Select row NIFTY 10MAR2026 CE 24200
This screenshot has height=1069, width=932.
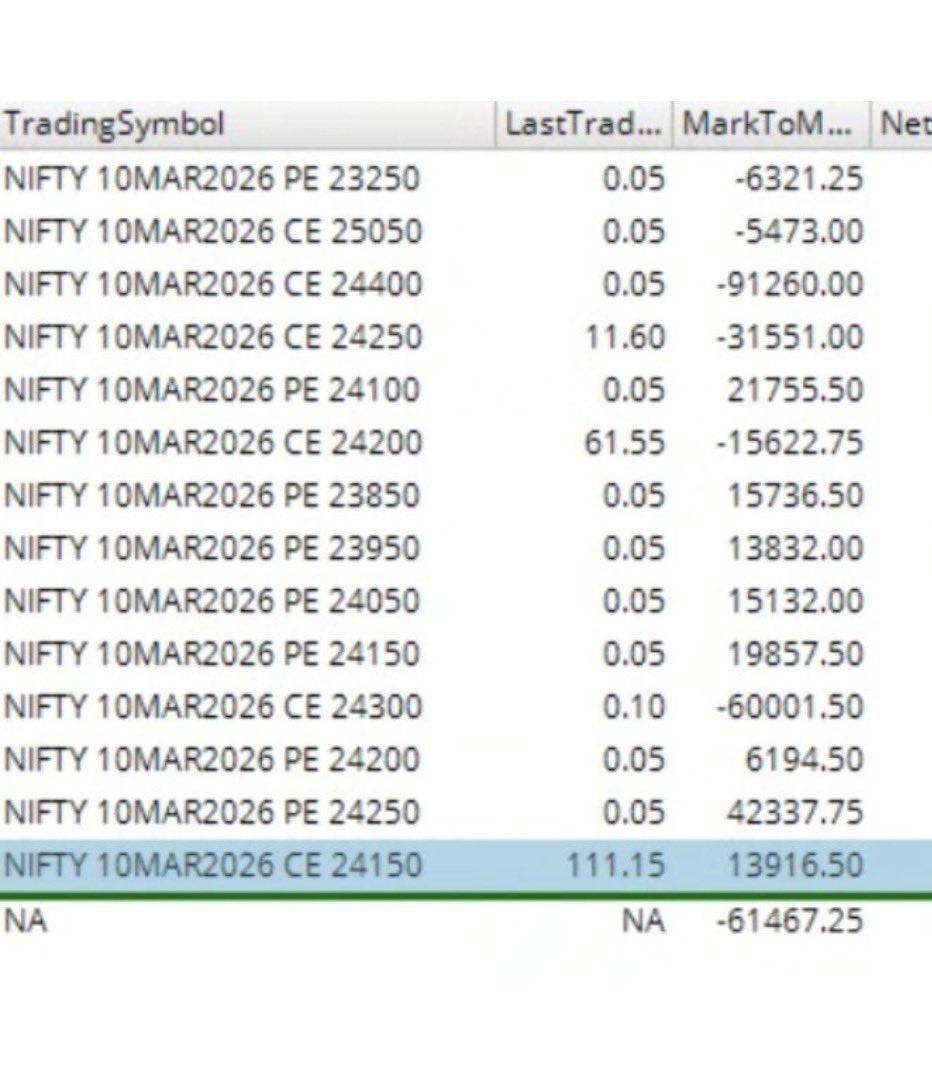[x=466, y=443]
